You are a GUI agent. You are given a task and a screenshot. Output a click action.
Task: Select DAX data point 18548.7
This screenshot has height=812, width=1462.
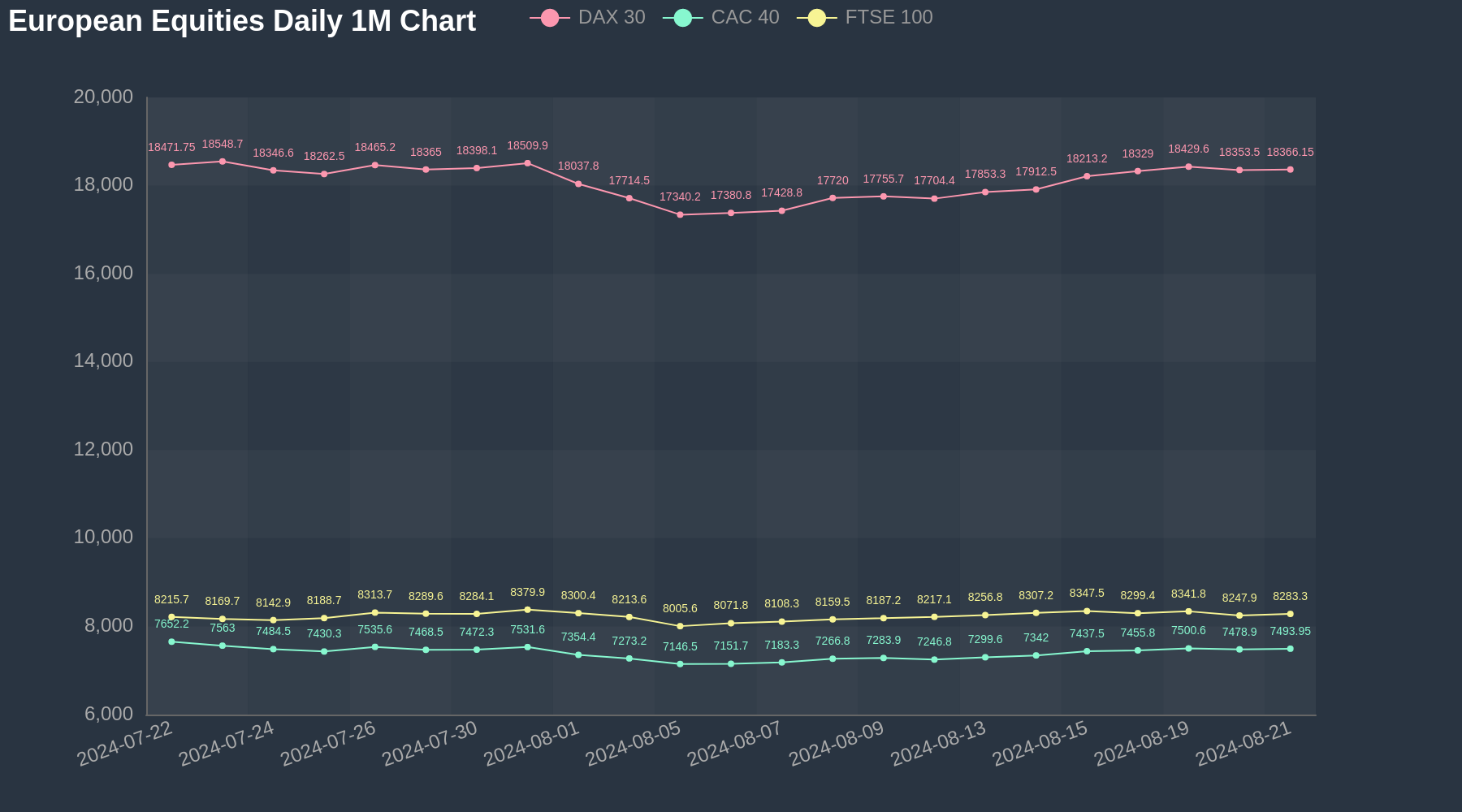click(223, 162)
